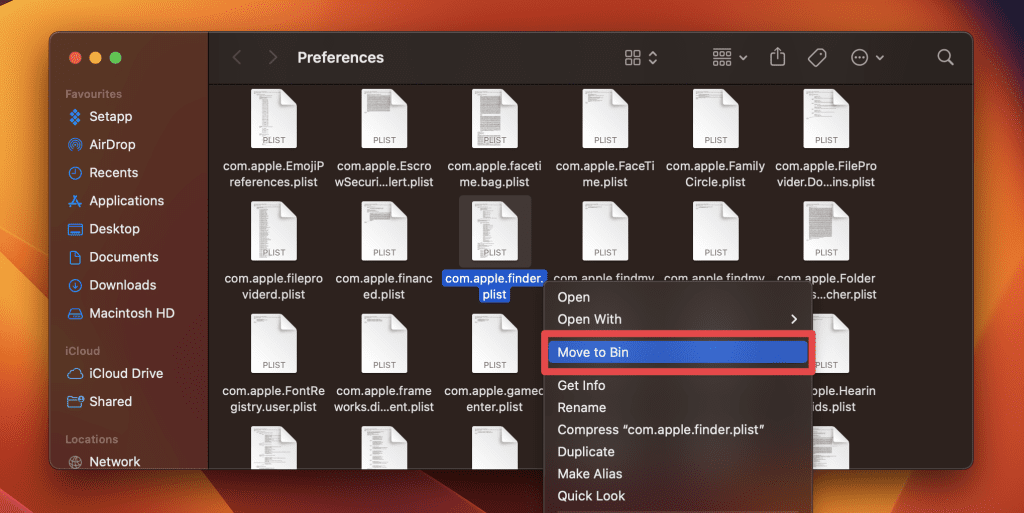Choose Move to Bin
The height and width of the screenshot is (513, 1024).
tap(677, 352)
